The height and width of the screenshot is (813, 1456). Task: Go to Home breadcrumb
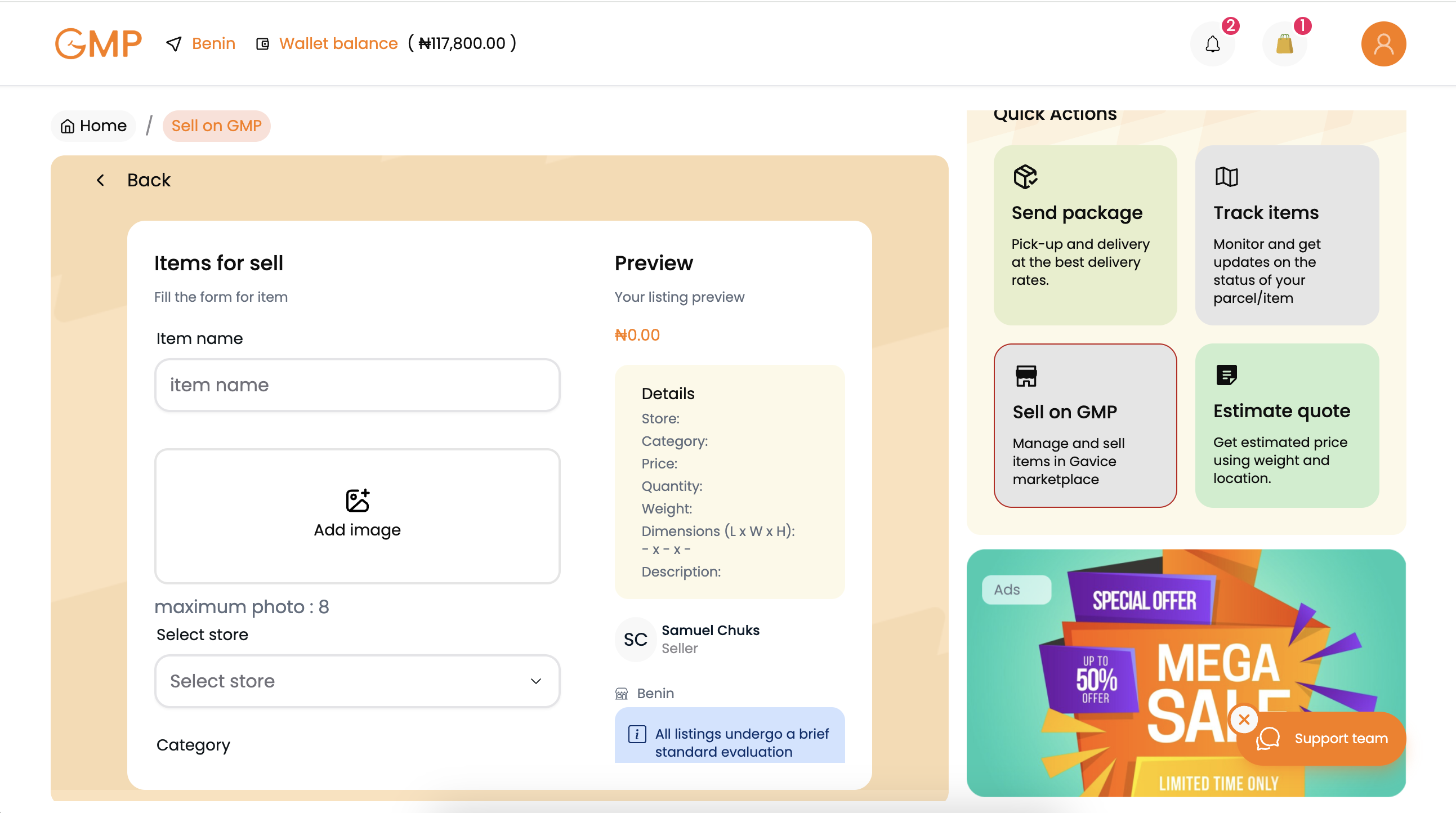click(93, 126)
